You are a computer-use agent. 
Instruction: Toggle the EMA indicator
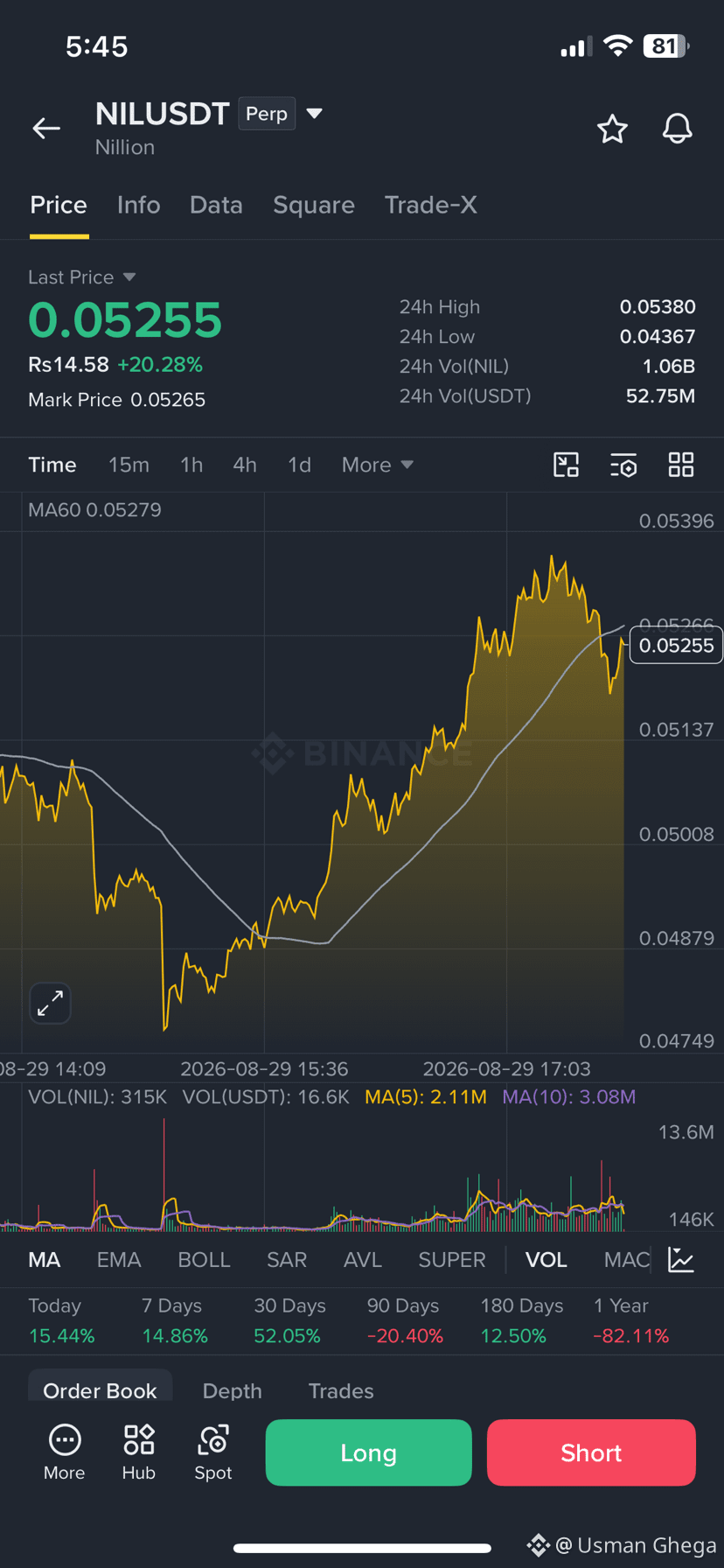(x=119, y=1260)
